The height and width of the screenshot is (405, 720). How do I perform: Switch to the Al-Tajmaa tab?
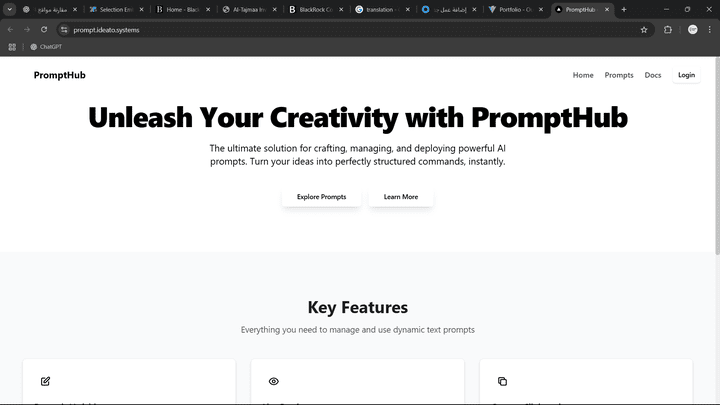click(x=249, y=9)
